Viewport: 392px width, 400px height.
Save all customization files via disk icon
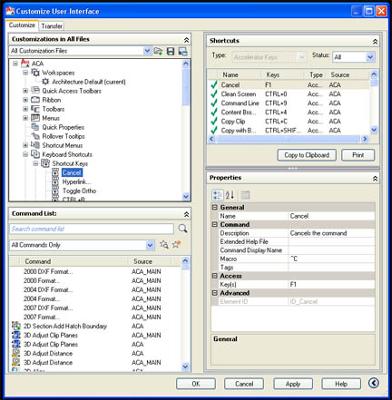(x=170, y=51)
